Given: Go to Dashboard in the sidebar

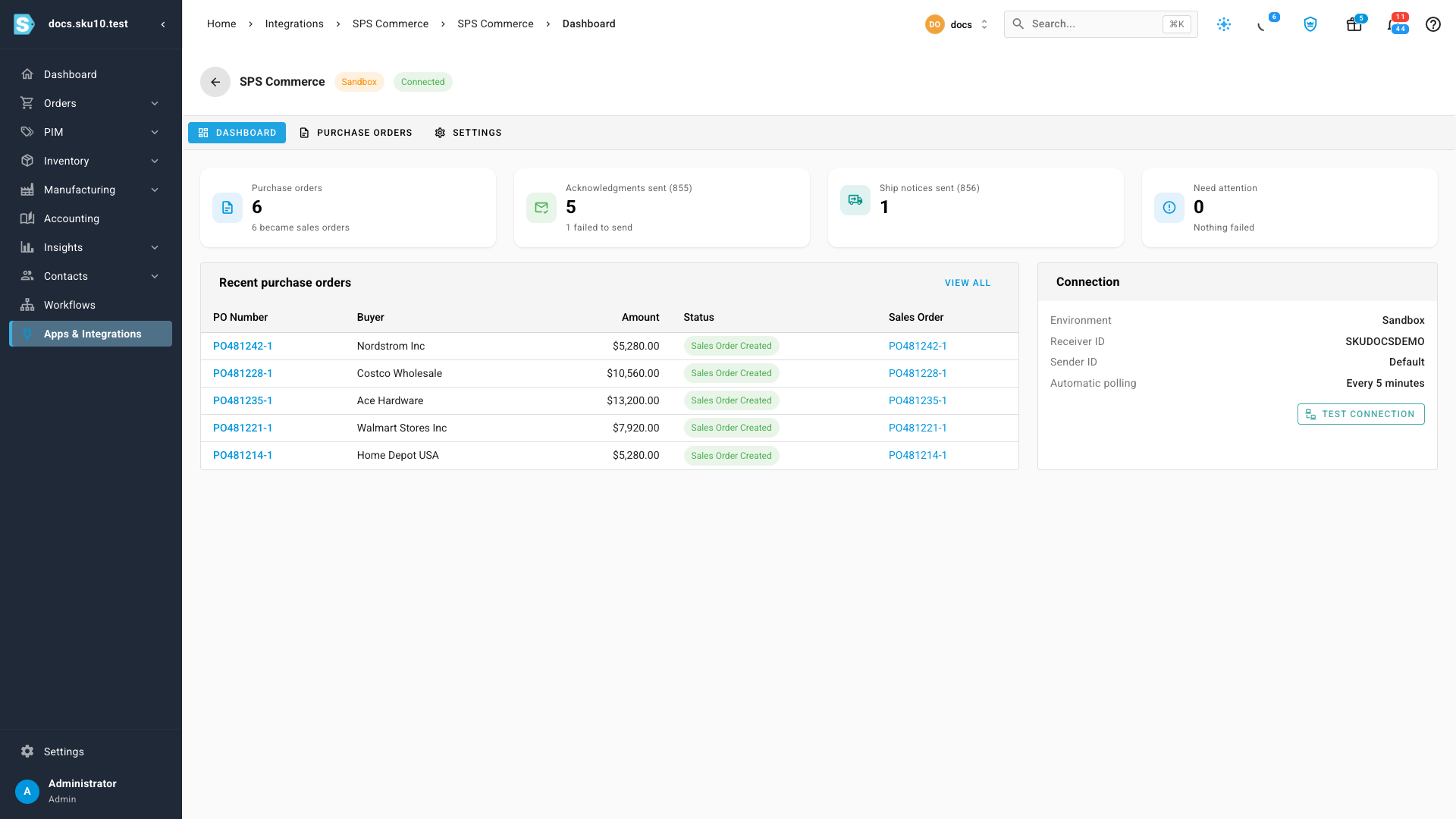Looking at the screenshot, I should pyautogui.click(x=90, y=74).
